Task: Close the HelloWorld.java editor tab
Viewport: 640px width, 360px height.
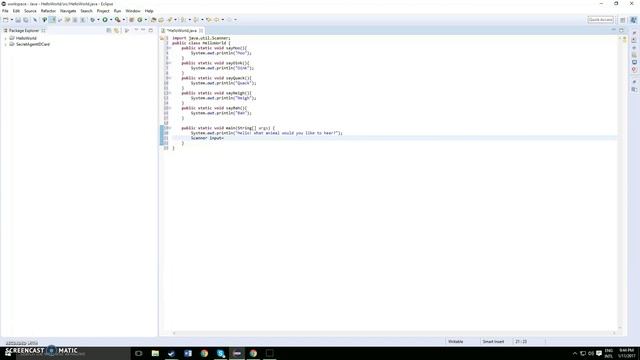Action: click(201, 30)
